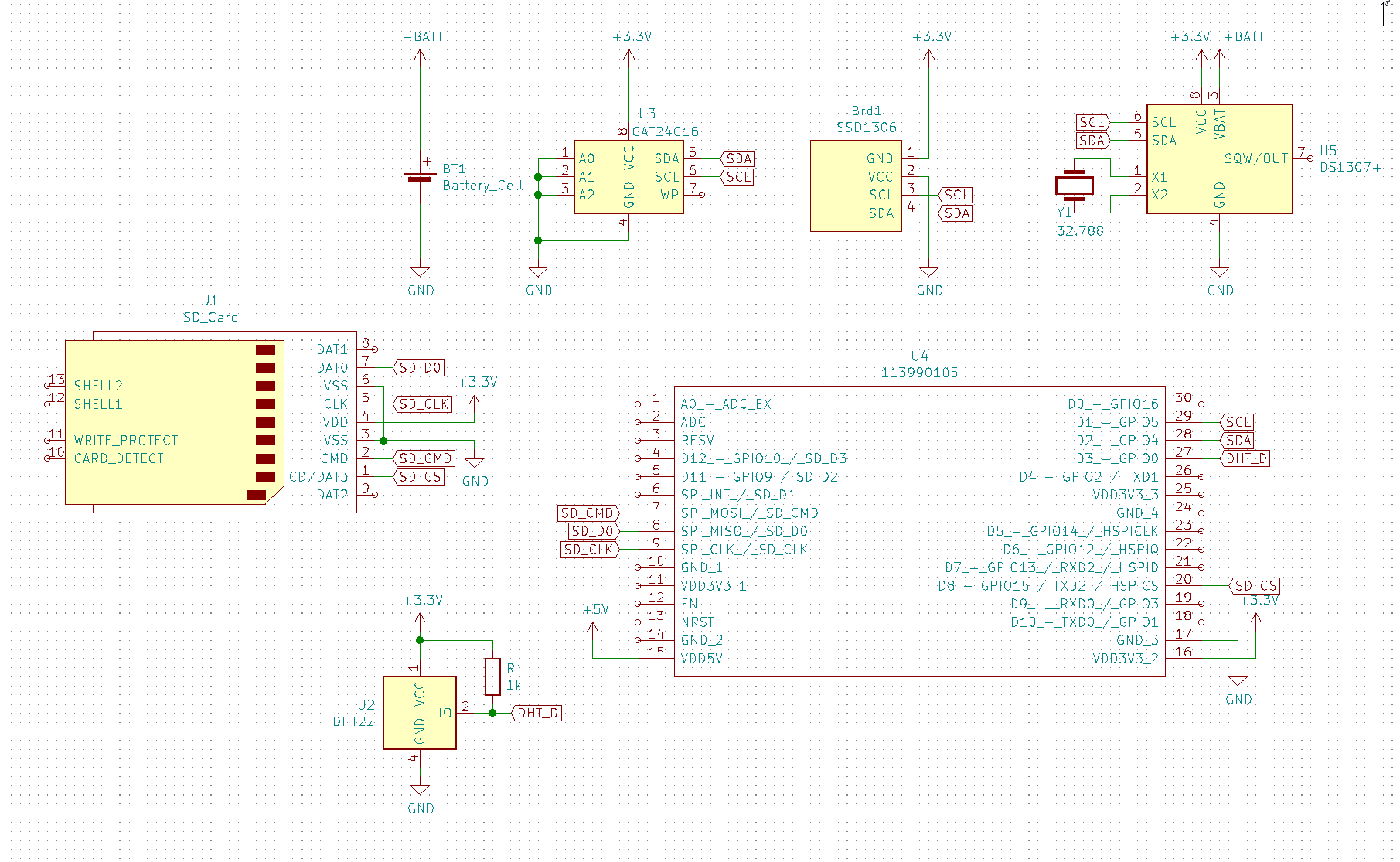Click the 'U4' reference text

919,356
